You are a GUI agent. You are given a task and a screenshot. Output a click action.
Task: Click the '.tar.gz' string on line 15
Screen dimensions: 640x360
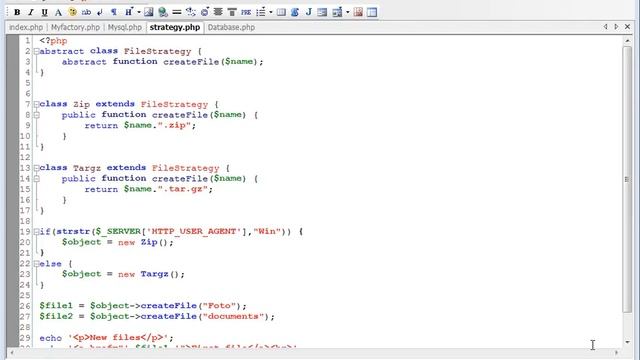pyautogui.click(x=183, y=189)
